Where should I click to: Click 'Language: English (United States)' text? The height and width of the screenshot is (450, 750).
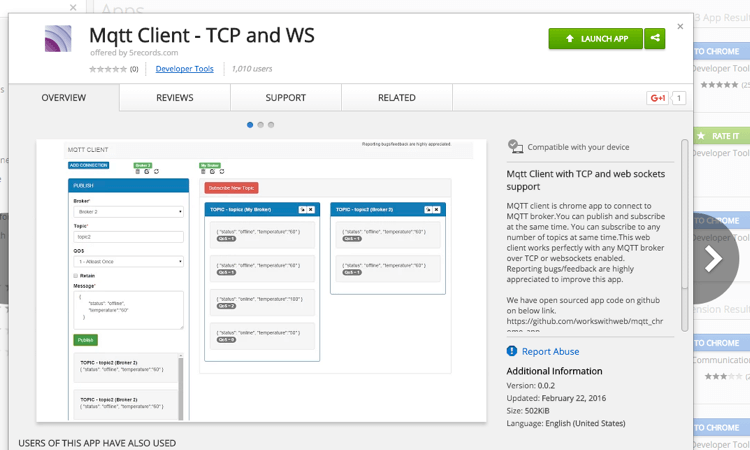tap(566, 423)
